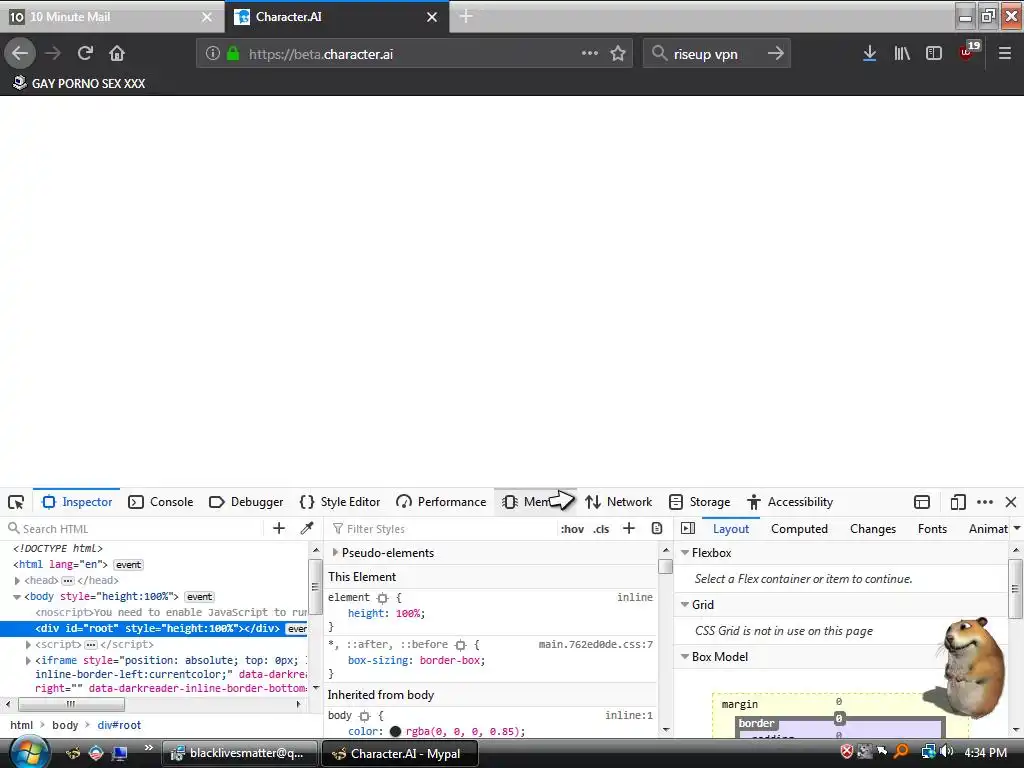Select the Layout sidebar tab
1024x768 pixels.
[x=731, y=528]
